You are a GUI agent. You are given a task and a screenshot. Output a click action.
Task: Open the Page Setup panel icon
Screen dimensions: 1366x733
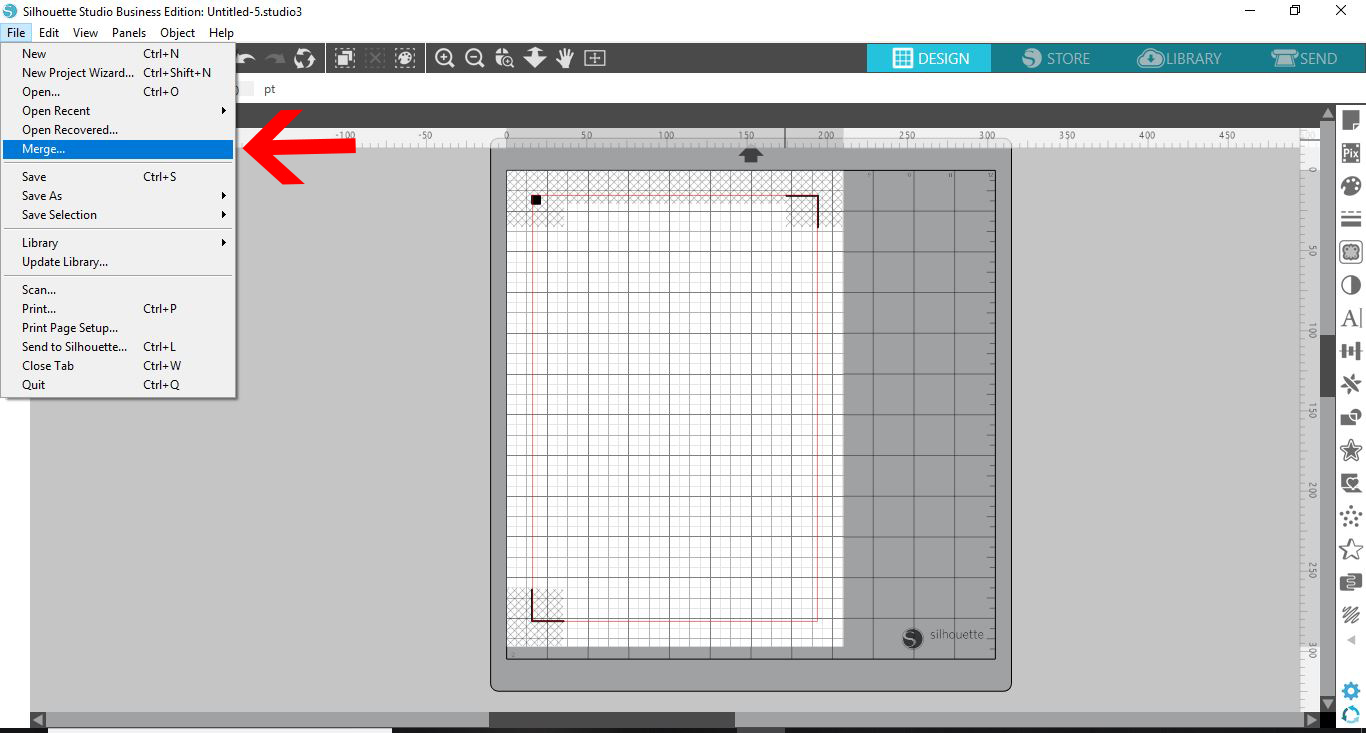click(x=1351, y=121)
